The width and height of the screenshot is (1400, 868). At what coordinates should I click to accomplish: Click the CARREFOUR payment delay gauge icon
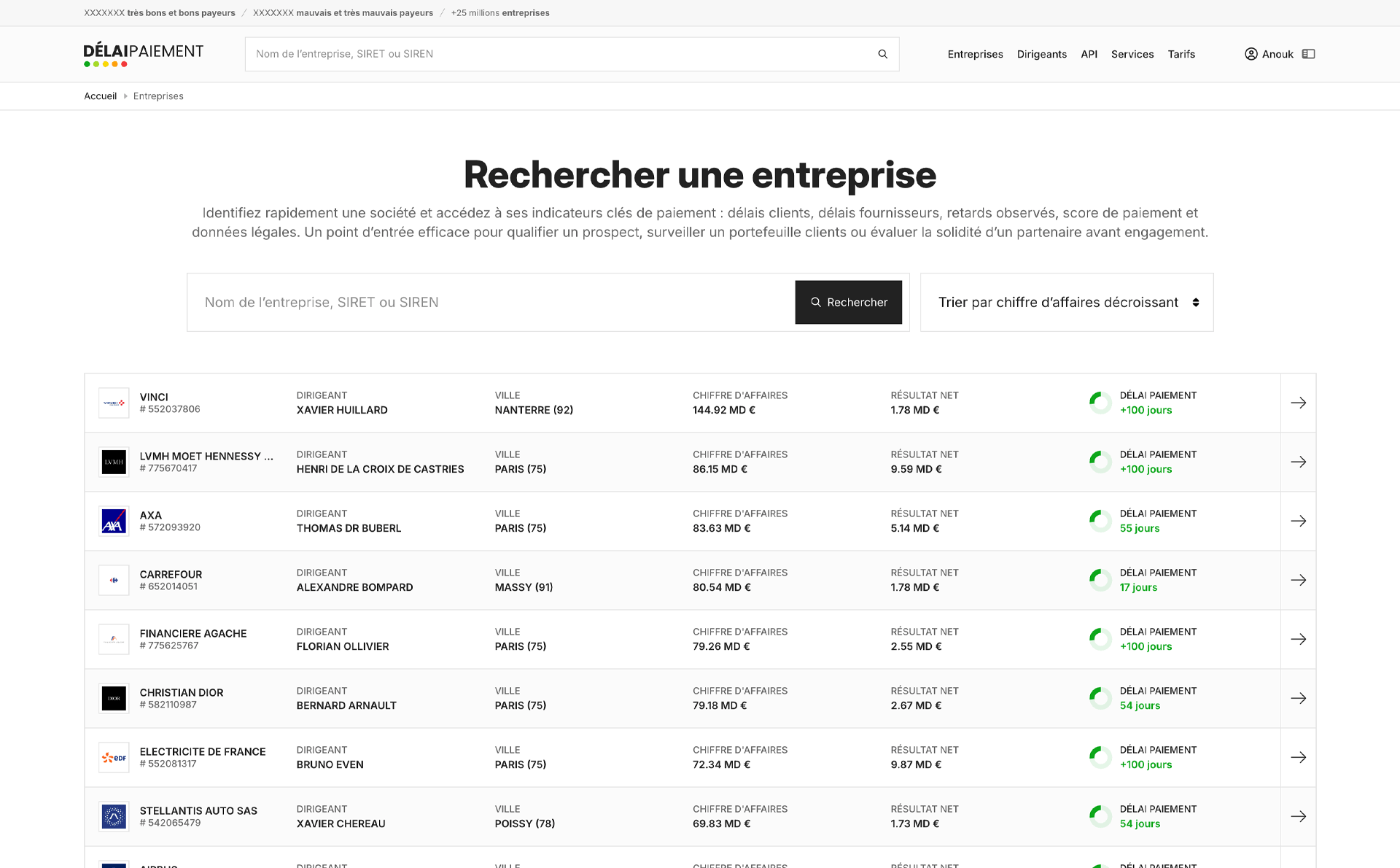(x=1100, y=580)
